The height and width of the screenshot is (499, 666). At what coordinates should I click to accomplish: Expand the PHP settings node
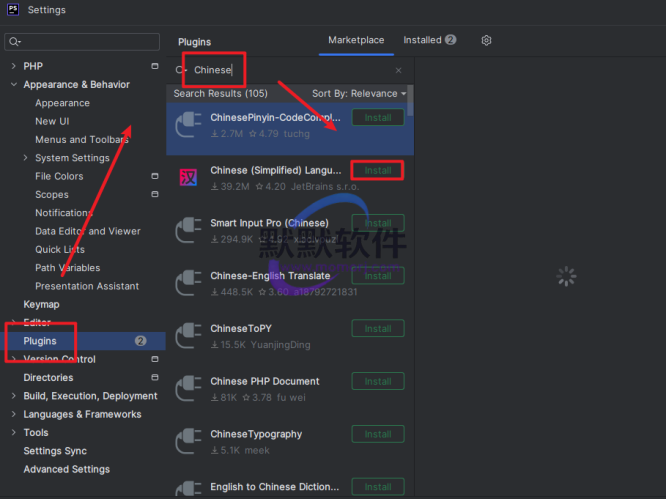click(x=14, y=66)
